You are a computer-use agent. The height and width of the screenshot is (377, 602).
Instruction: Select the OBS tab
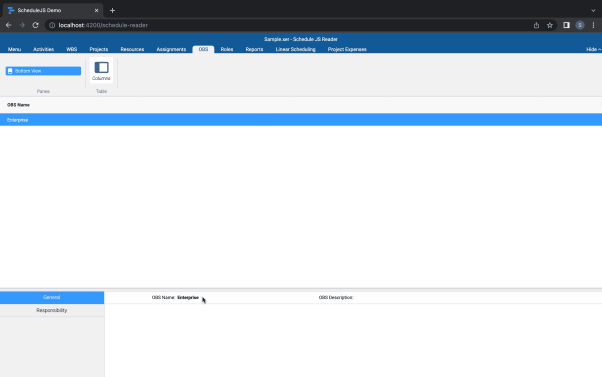pos(203,49)
